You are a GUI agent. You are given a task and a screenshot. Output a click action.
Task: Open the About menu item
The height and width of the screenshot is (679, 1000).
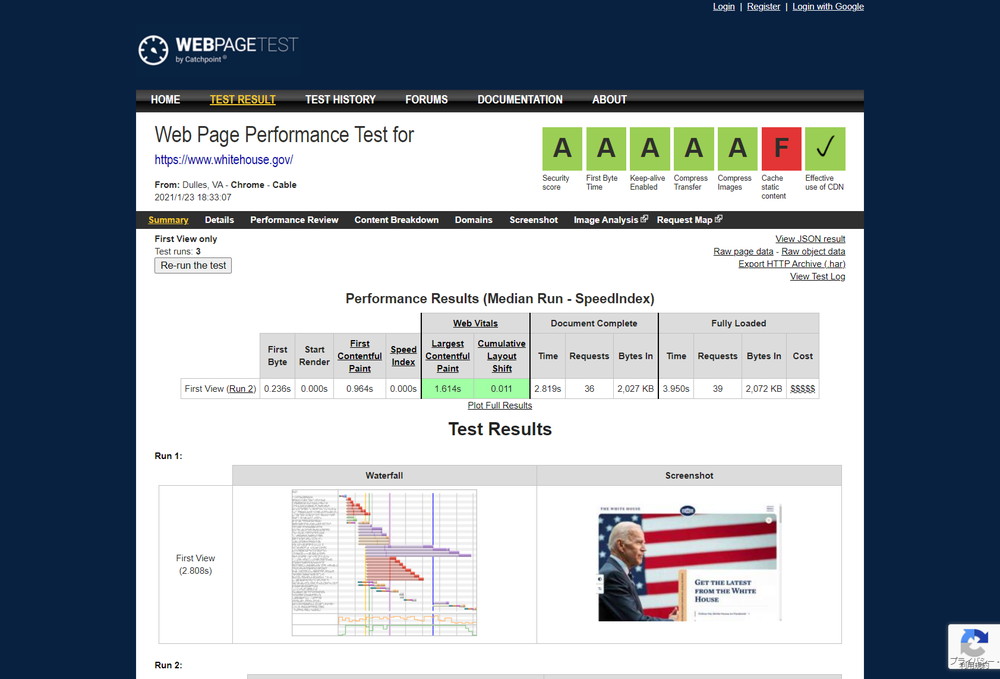[x=609, y=99]
